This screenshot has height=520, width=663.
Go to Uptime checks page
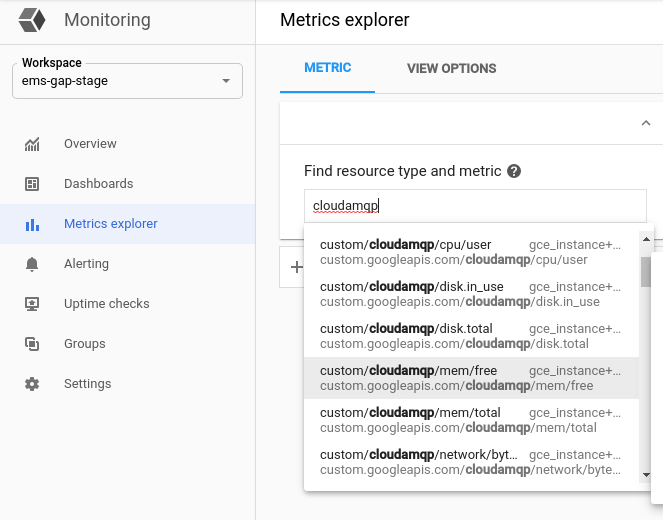click(127, 304)
